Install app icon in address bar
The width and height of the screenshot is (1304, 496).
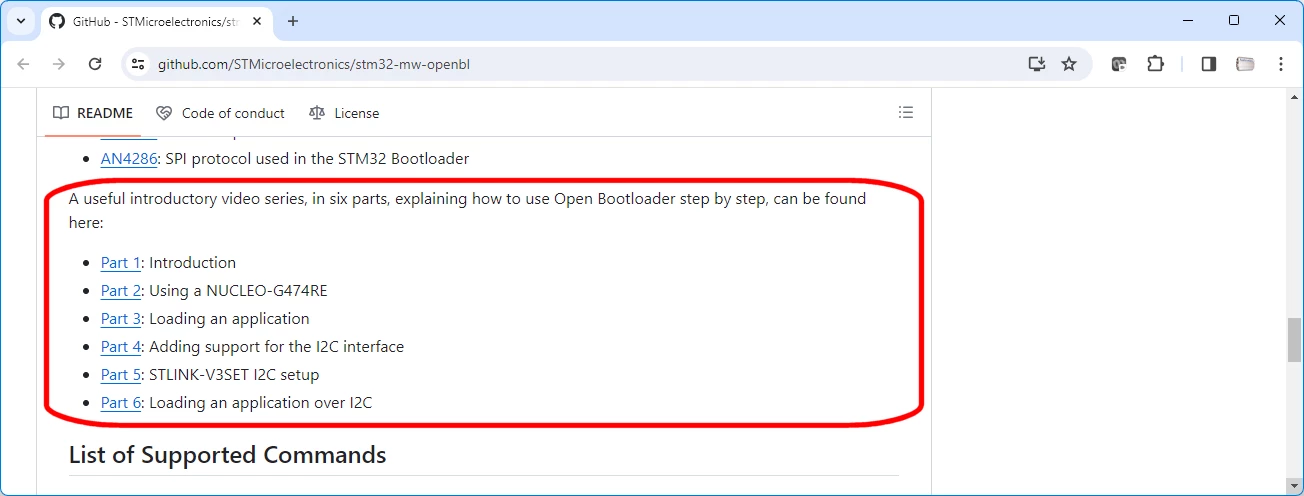(1037, 64)
